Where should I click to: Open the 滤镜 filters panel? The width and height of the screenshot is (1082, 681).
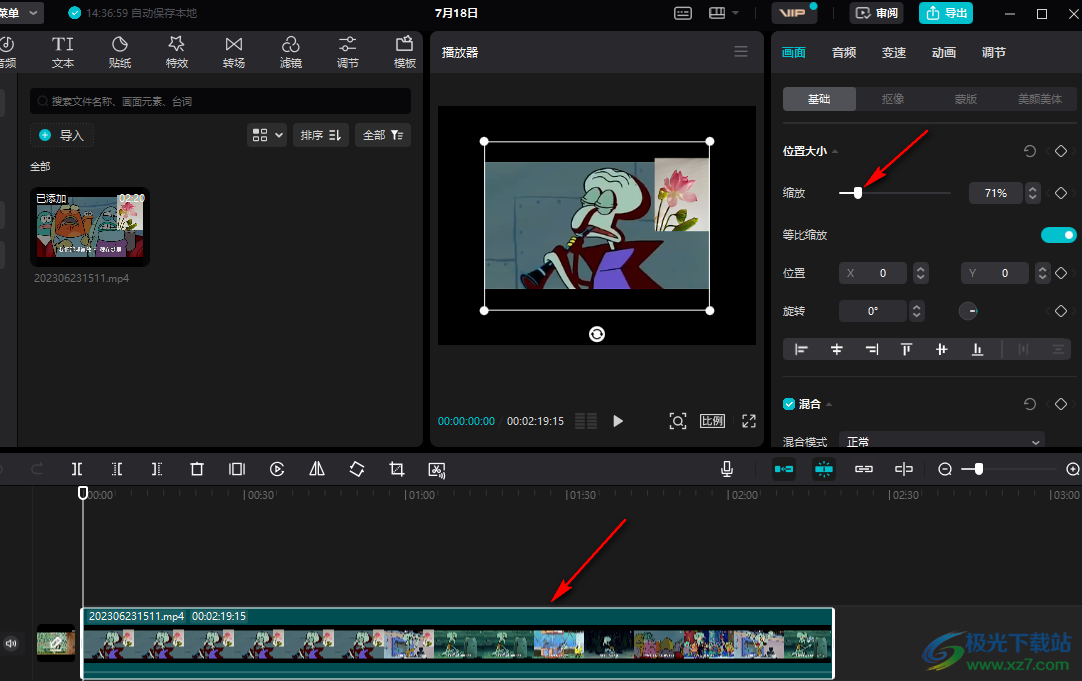tap(291, 52)
